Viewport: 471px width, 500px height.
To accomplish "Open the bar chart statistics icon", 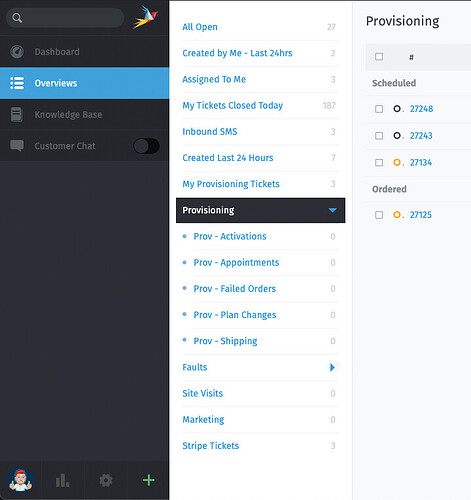I will tap(62, 480).
